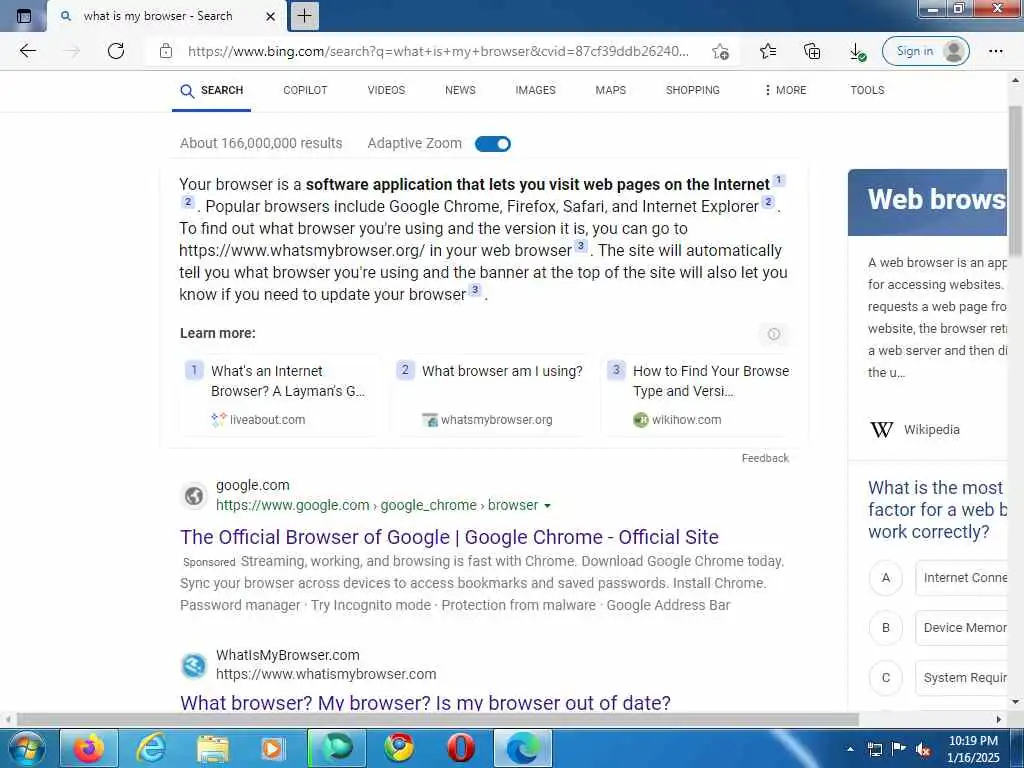Select the SEARCH tab
Screen dimensions: 1024x768
[x=212, y=91]
